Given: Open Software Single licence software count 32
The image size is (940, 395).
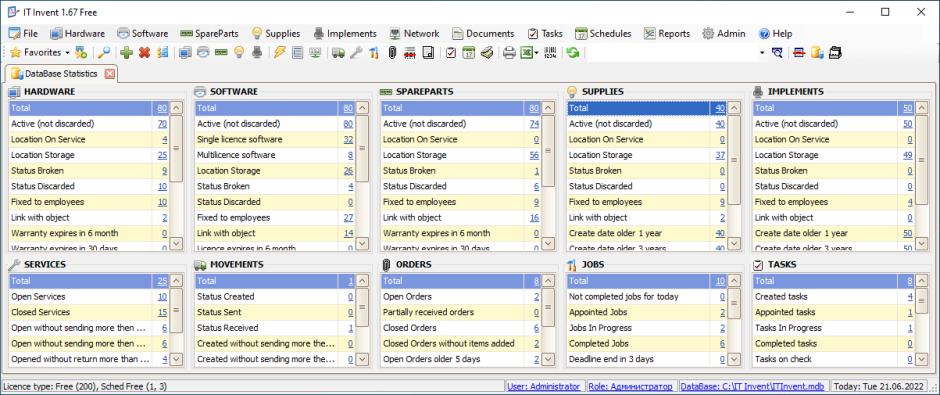Looking at the screenshot, I should 348,140.
